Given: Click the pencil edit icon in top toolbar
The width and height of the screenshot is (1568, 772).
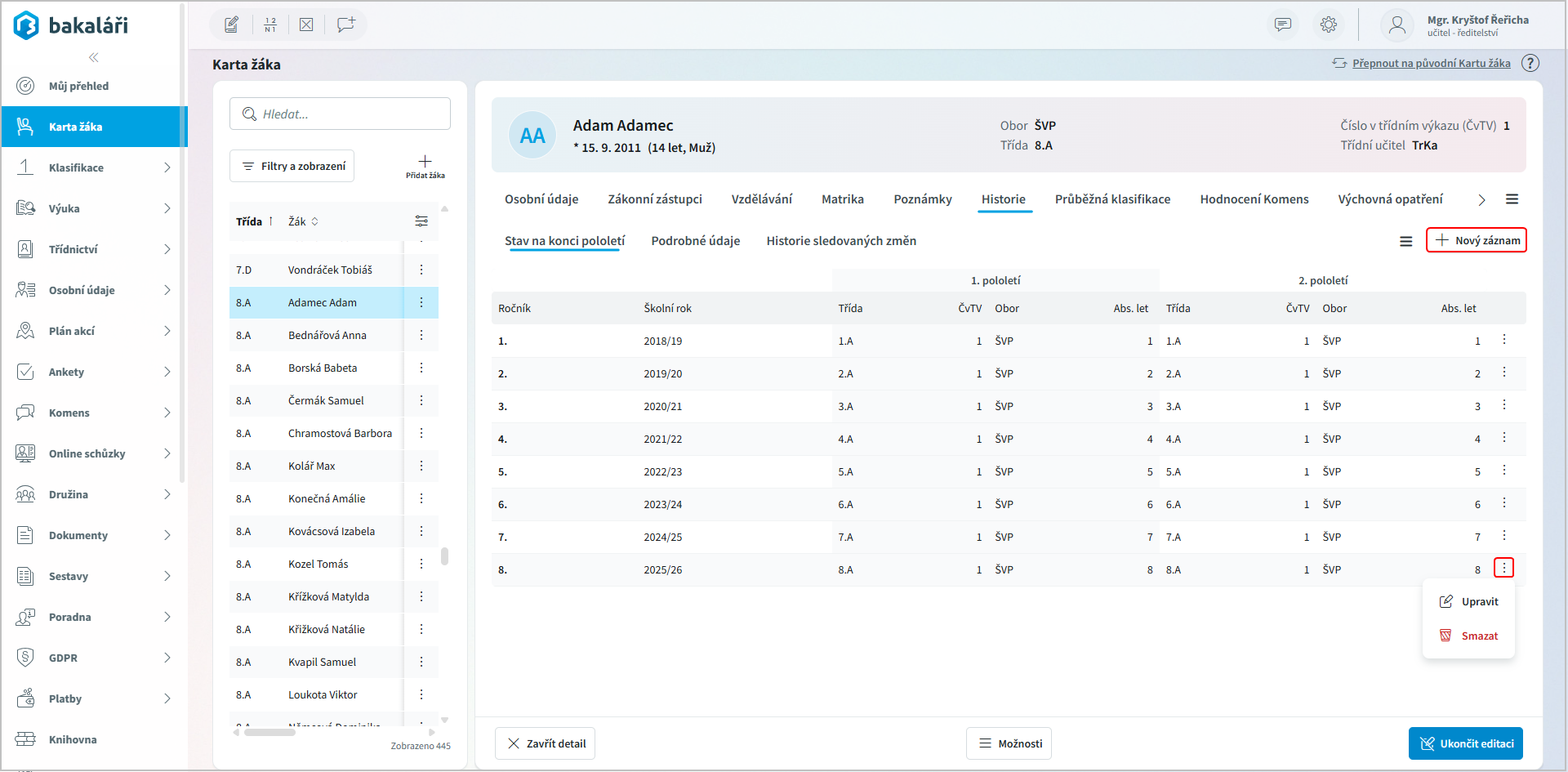Looking at the screenshot, I should pos(232,25).
